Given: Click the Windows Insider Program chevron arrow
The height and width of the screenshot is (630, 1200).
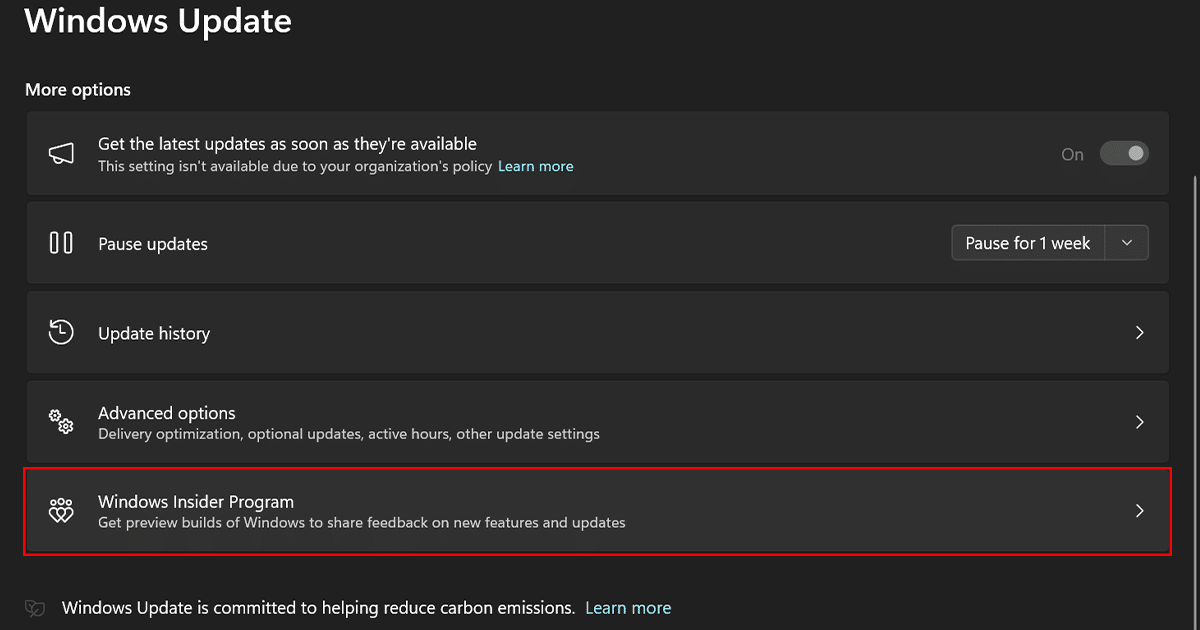Looking at the screenshot, I should pyautogui.click(x=1139, y=511).
